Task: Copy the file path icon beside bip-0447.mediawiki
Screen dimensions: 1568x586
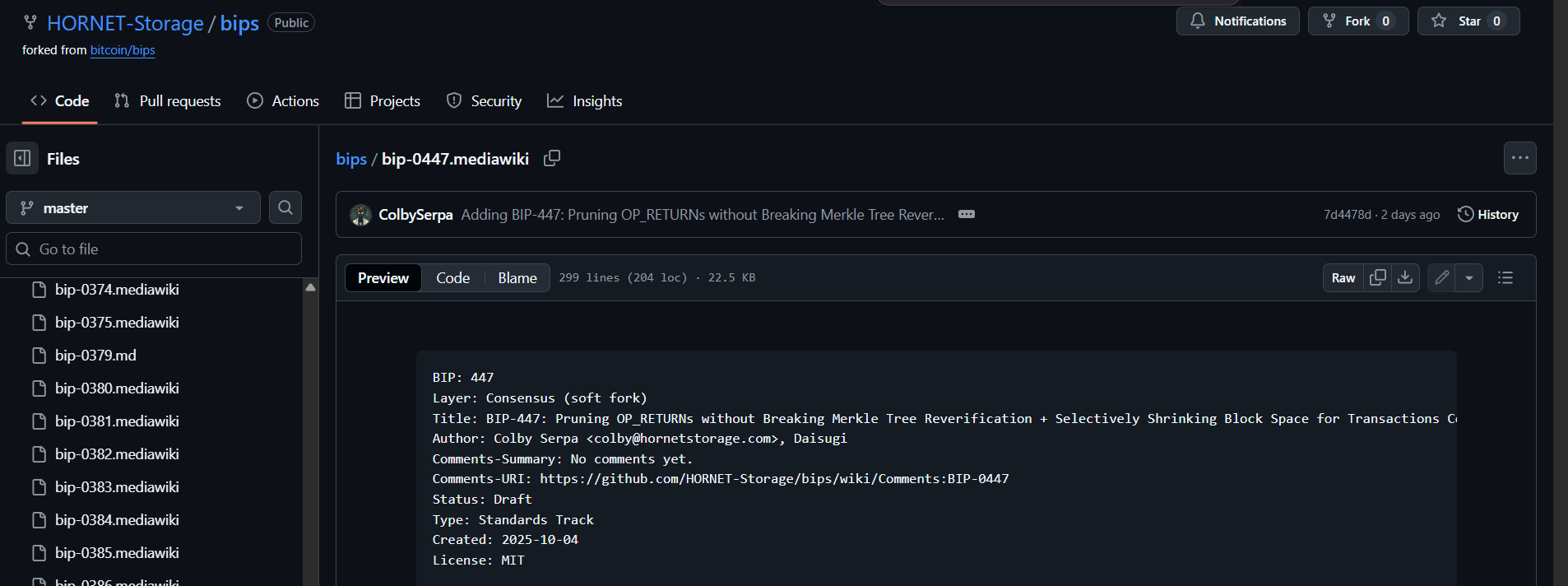Action: pyautogui.click(x=552, y=158)
